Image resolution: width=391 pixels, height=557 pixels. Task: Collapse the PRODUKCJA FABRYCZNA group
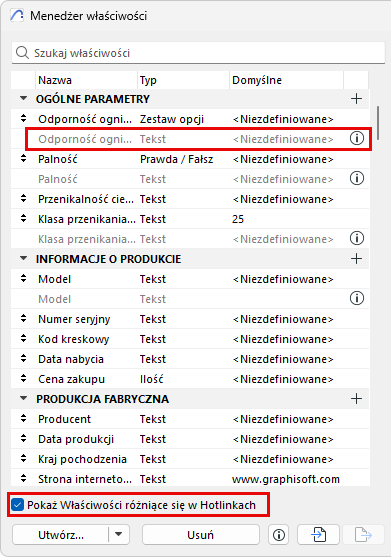(23, 399)
